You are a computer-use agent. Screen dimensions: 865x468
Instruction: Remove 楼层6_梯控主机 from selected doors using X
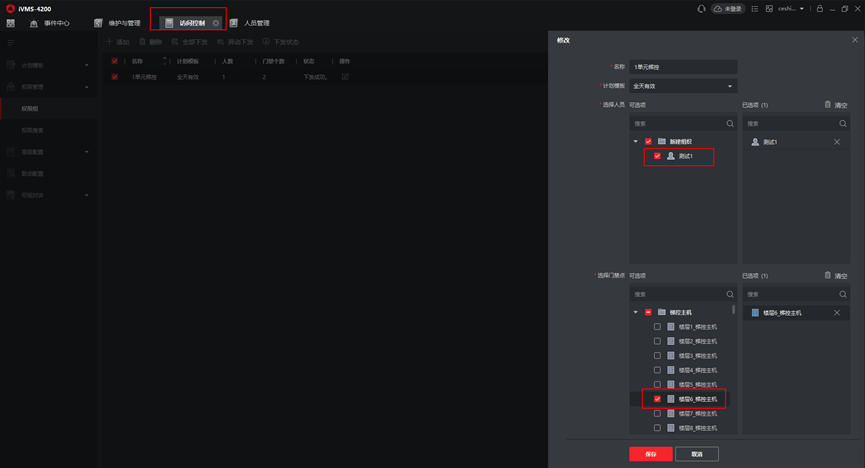point(837,313)
